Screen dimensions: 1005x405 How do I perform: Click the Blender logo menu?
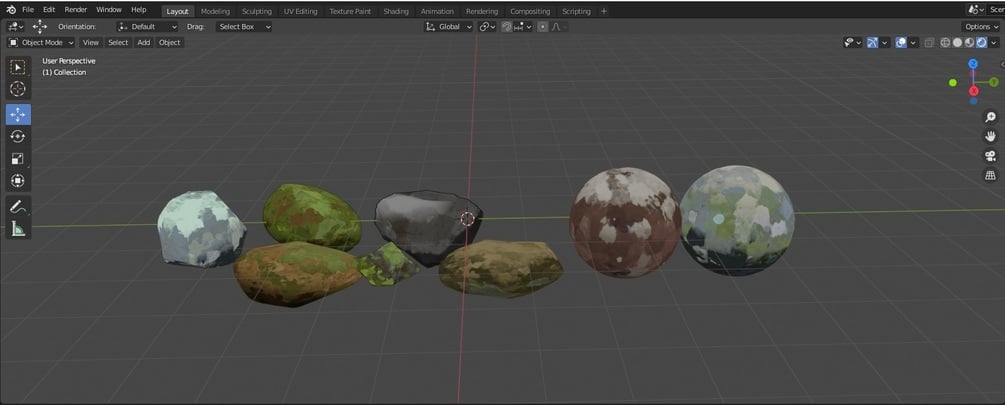coord(11,10)
